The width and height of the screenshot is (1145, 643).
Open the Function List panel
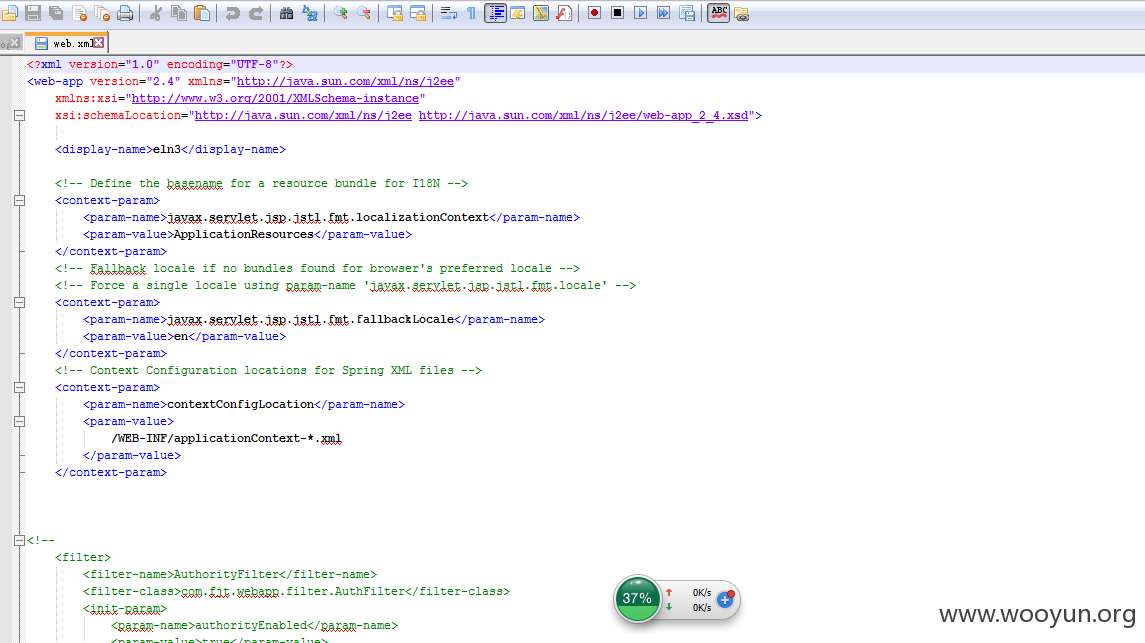pyautogui.click(x=564, y=13)
